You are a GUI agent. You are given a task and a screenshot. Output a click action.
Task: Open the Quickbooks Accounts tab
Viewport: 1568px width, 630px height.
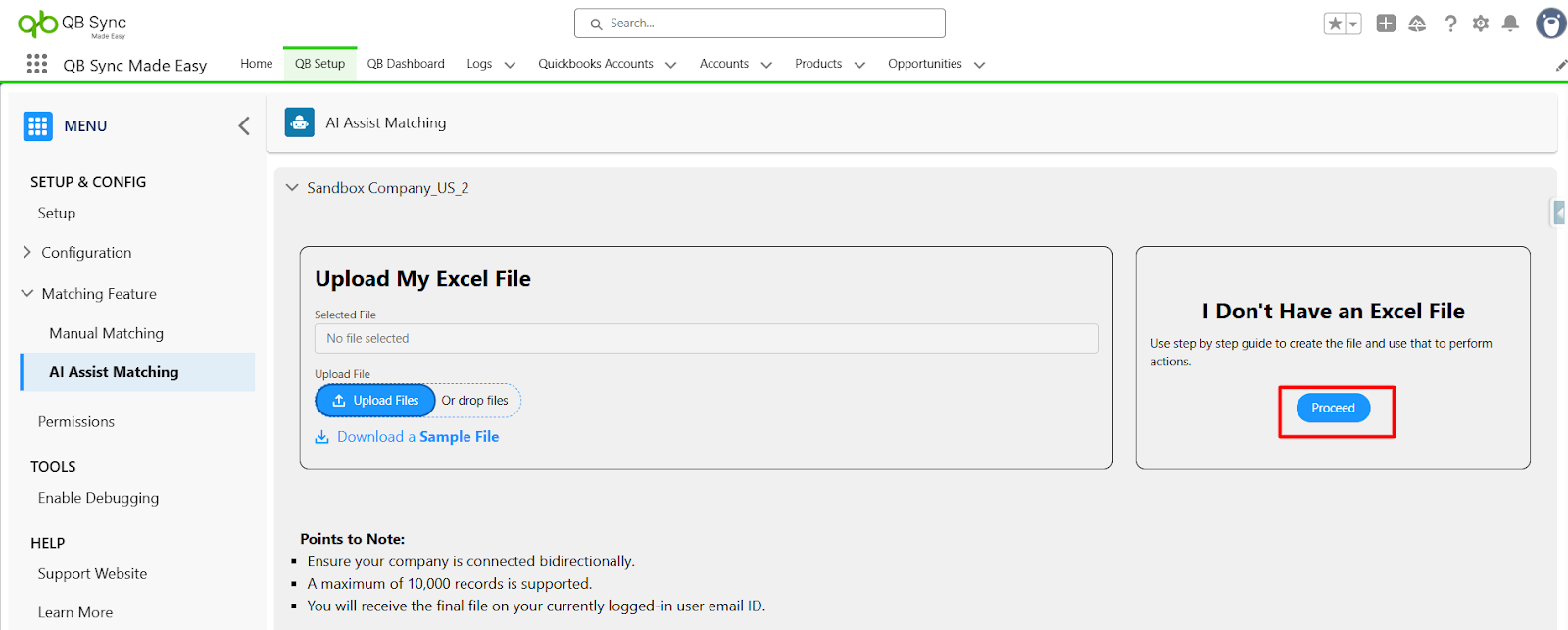point(596,64)
